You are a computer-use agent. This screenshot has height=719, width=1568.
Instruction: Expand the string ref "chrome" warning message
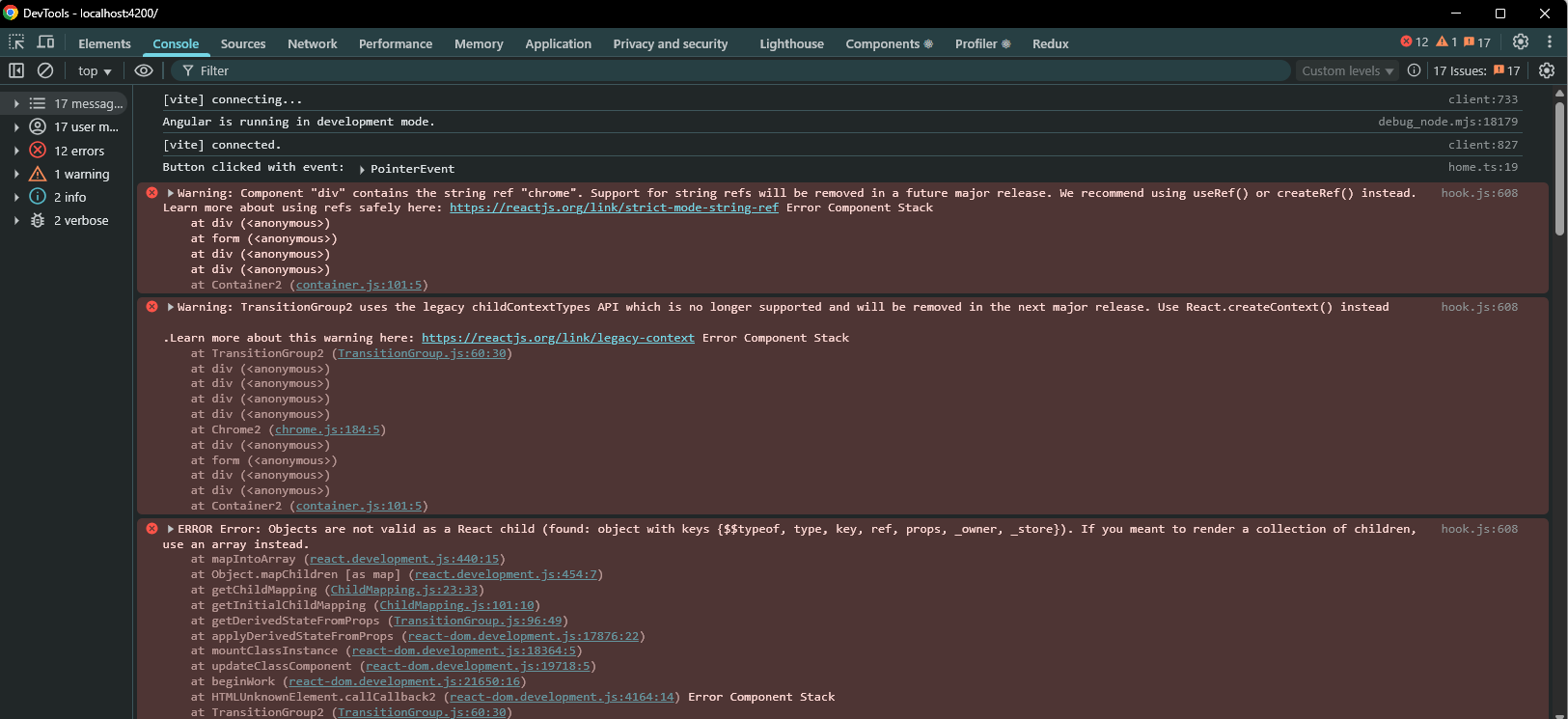(171, 193)
